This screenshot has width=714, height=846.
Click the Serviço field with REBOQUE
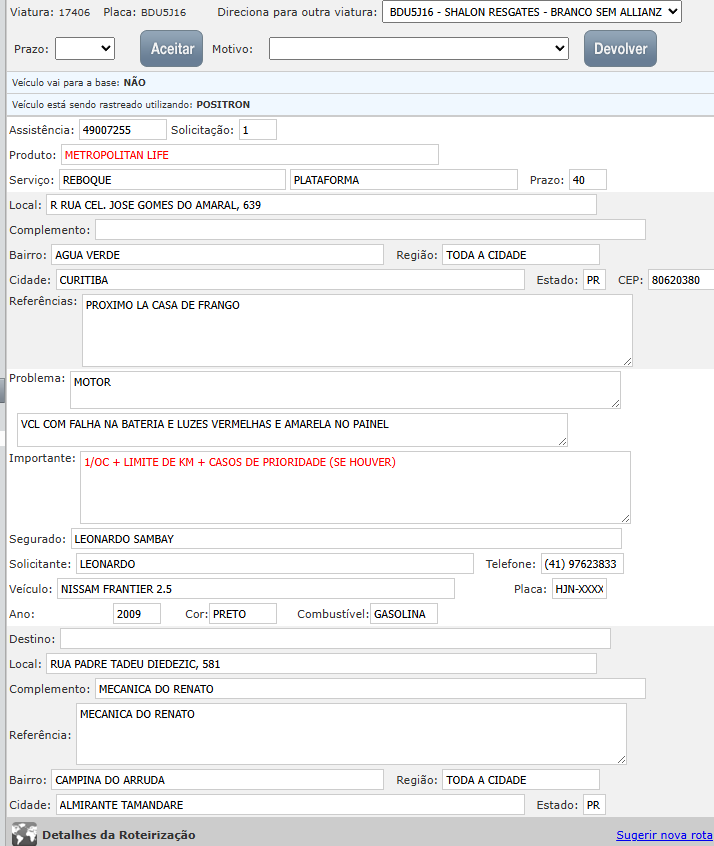click(x=172, y=180)
